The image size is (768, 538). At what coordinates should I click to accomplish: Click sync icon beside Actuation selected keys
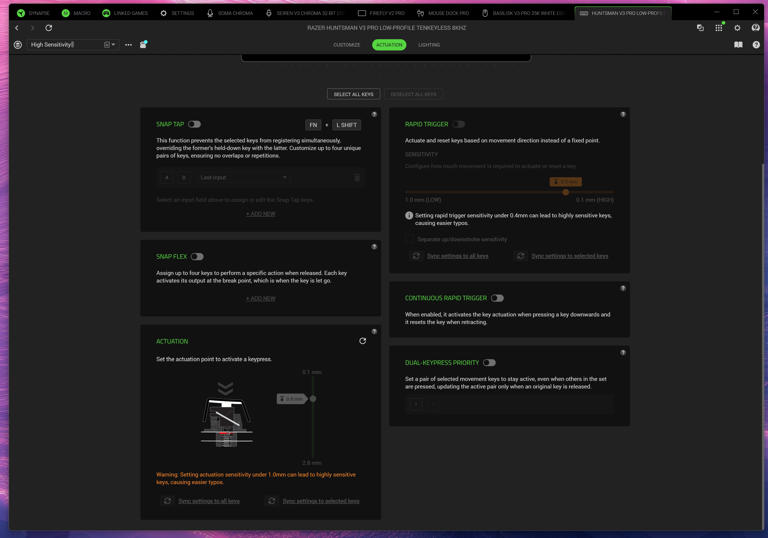click(272, 501)
